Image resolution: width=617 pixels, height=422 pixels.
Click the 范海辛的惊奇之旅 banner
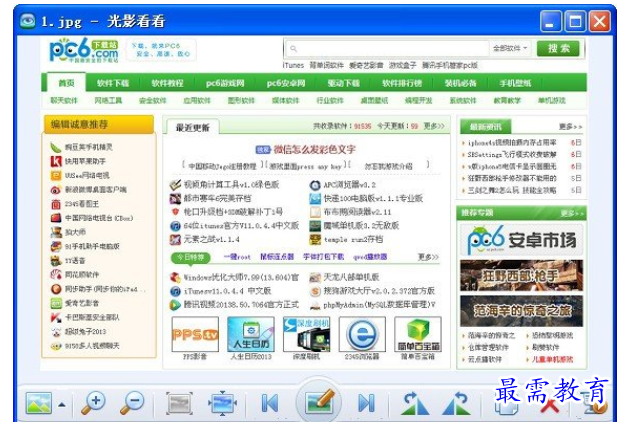click(x=521, y=311)
